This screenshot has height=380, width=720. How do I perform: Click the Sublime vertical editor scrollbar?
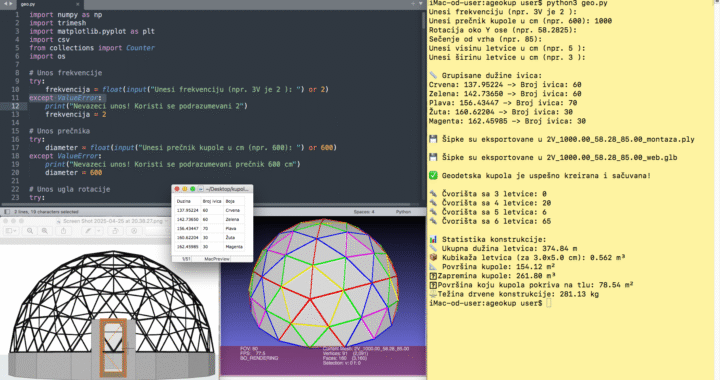point(423,106)
